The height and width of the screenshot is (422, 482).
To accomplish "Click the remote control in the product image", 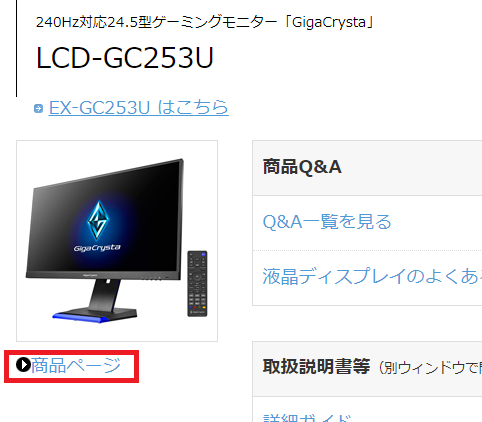I will click(197, 283).
